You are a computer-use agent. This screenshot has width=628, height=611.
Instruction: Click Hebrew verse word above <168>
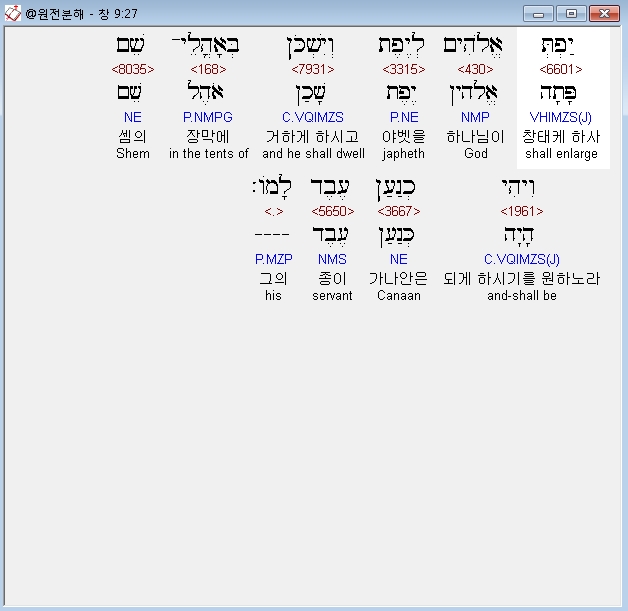click(x=206, y=45)
